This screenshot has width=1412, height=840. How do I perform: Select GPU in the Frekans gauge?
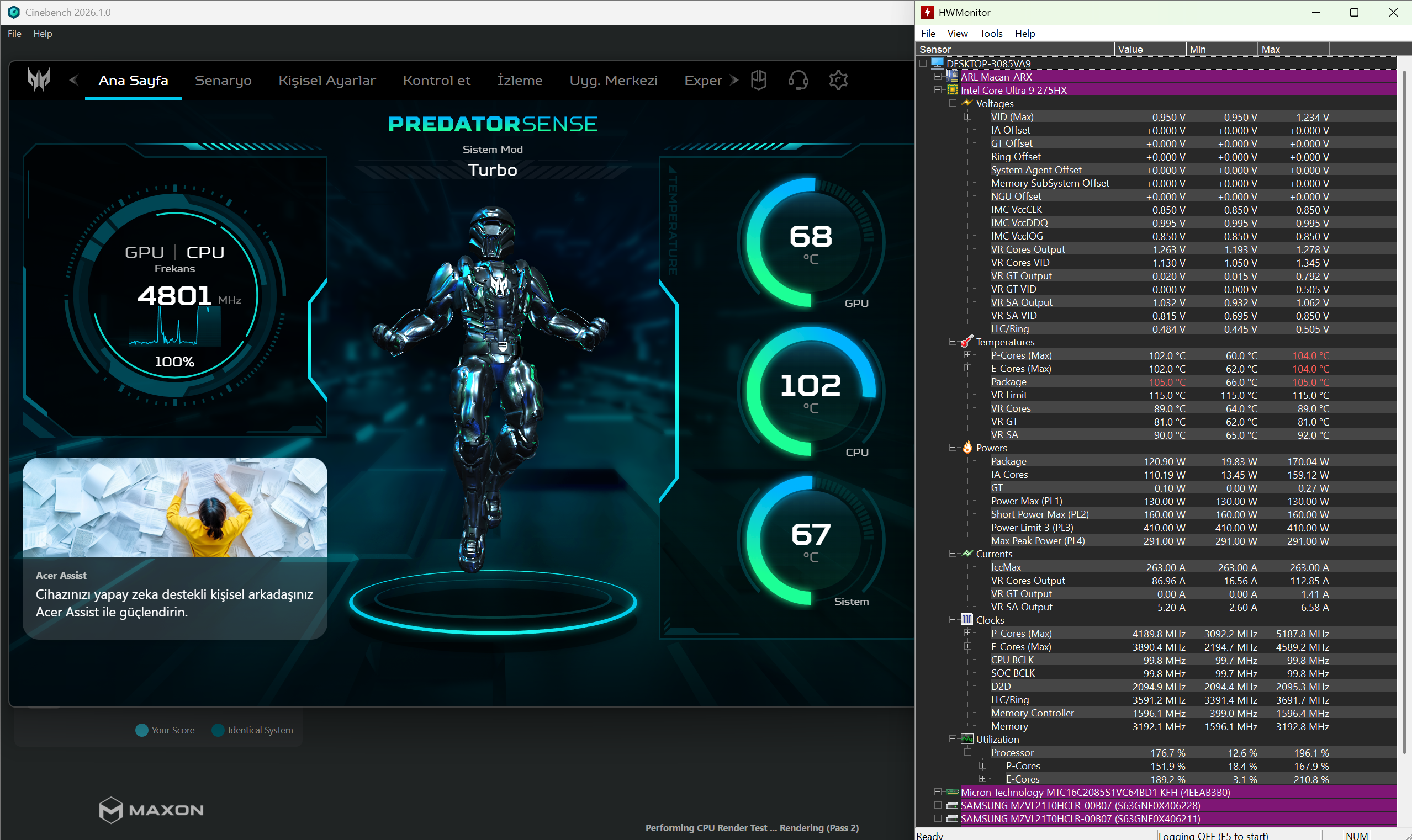[144, 252]
